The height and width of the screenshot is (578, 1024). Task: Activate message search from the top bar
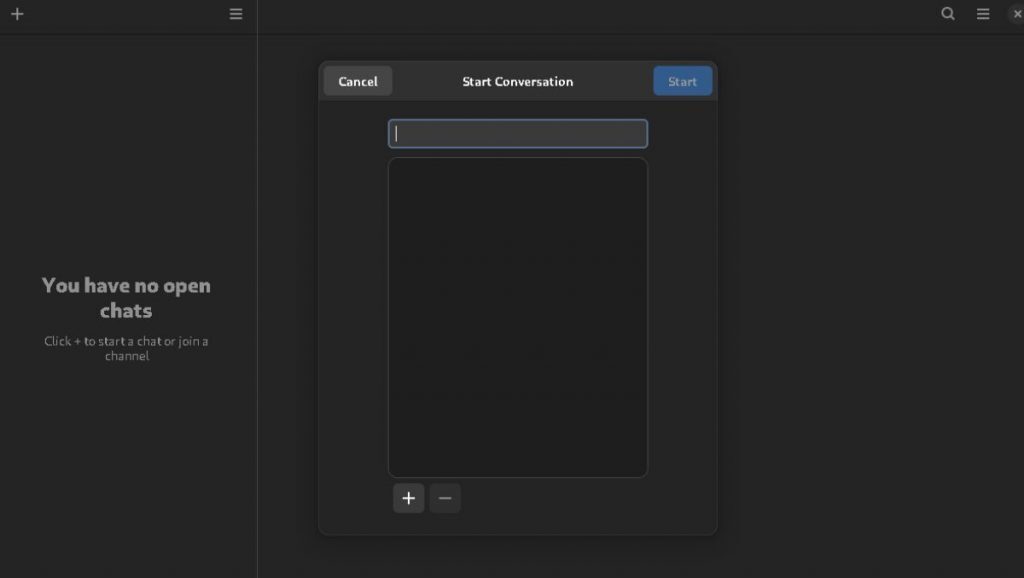[x=946, y=14]
